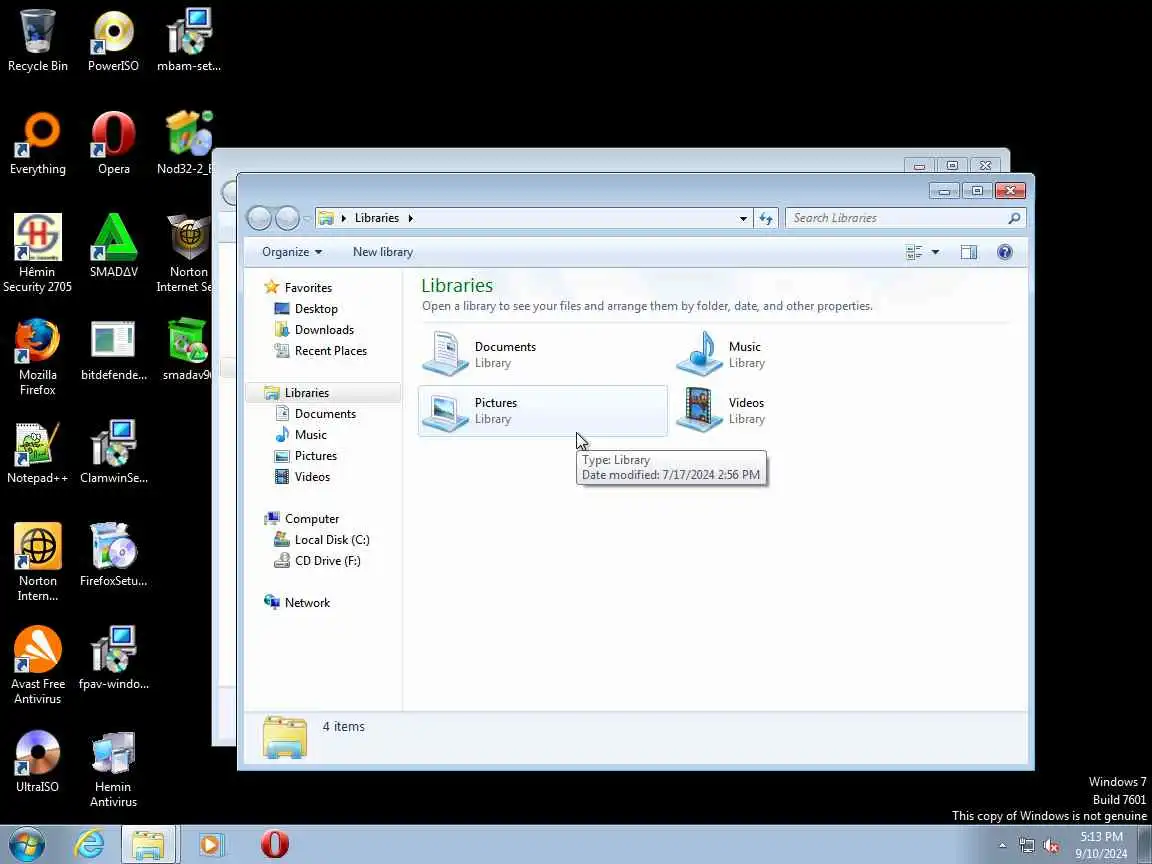Click into the Search Libraries field
The width and height of the screenshot is (1152, 864).
click(x=905, y=218)
